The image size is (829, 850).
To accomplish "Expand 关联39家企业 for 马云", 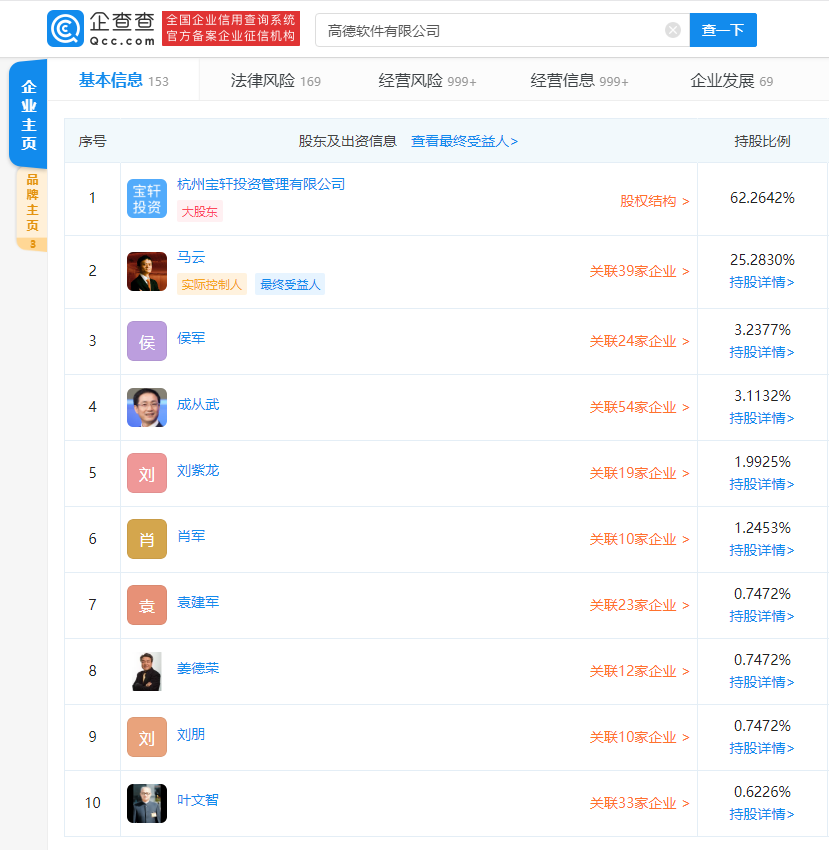I will (x=639, y=271).
